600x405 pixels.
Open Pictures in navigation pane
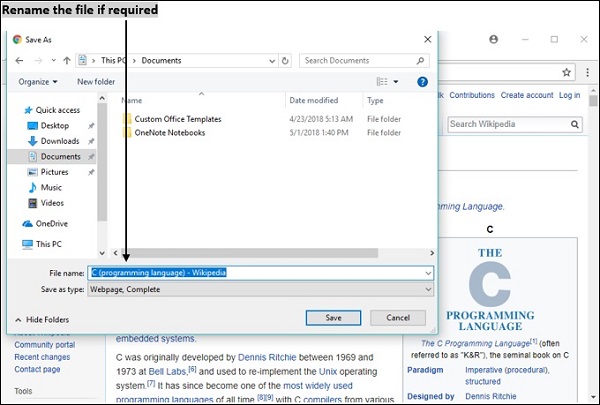coord(48,172)
